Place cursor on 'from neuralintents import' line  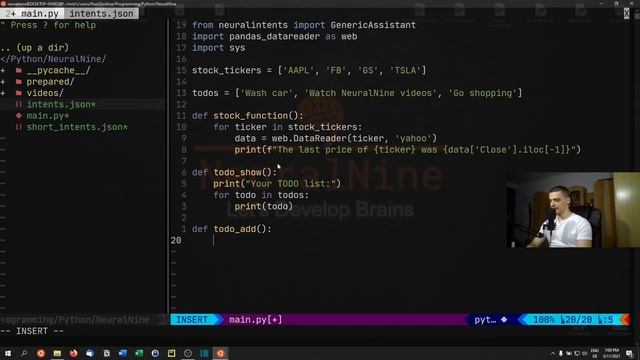coord(304,25)
